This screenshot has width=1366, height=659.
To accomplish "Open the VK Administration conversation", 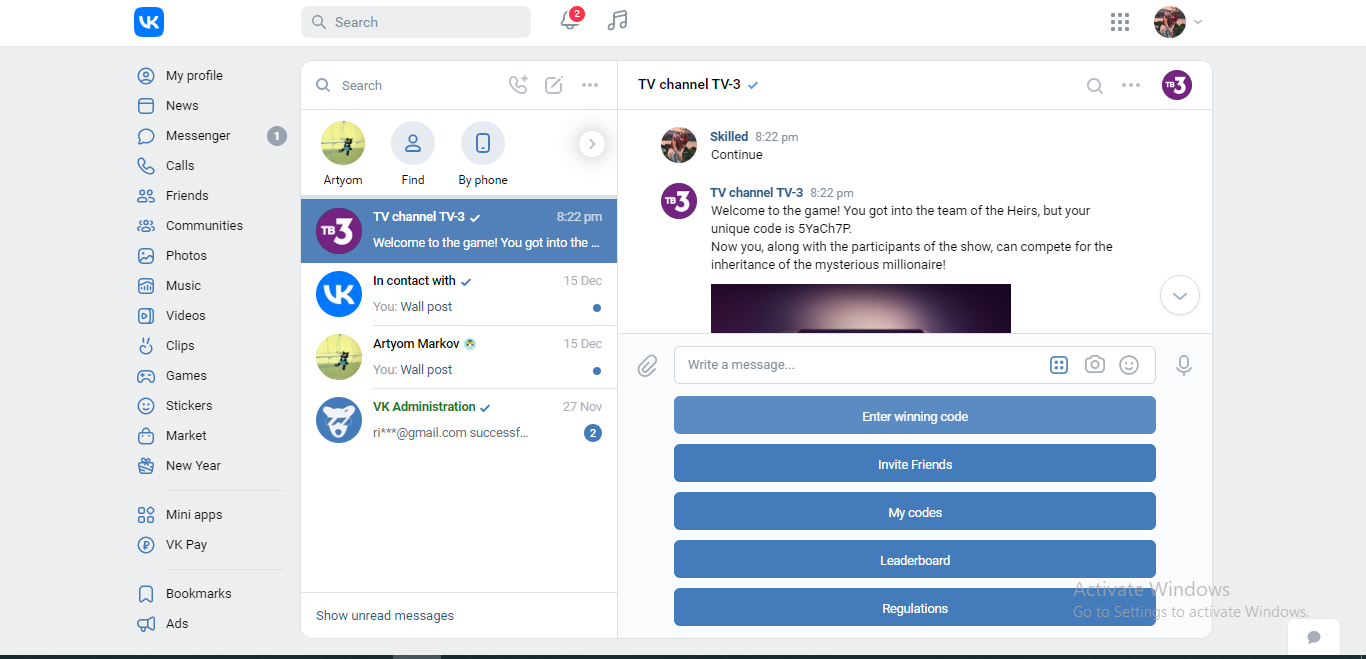I will [459, 420].
